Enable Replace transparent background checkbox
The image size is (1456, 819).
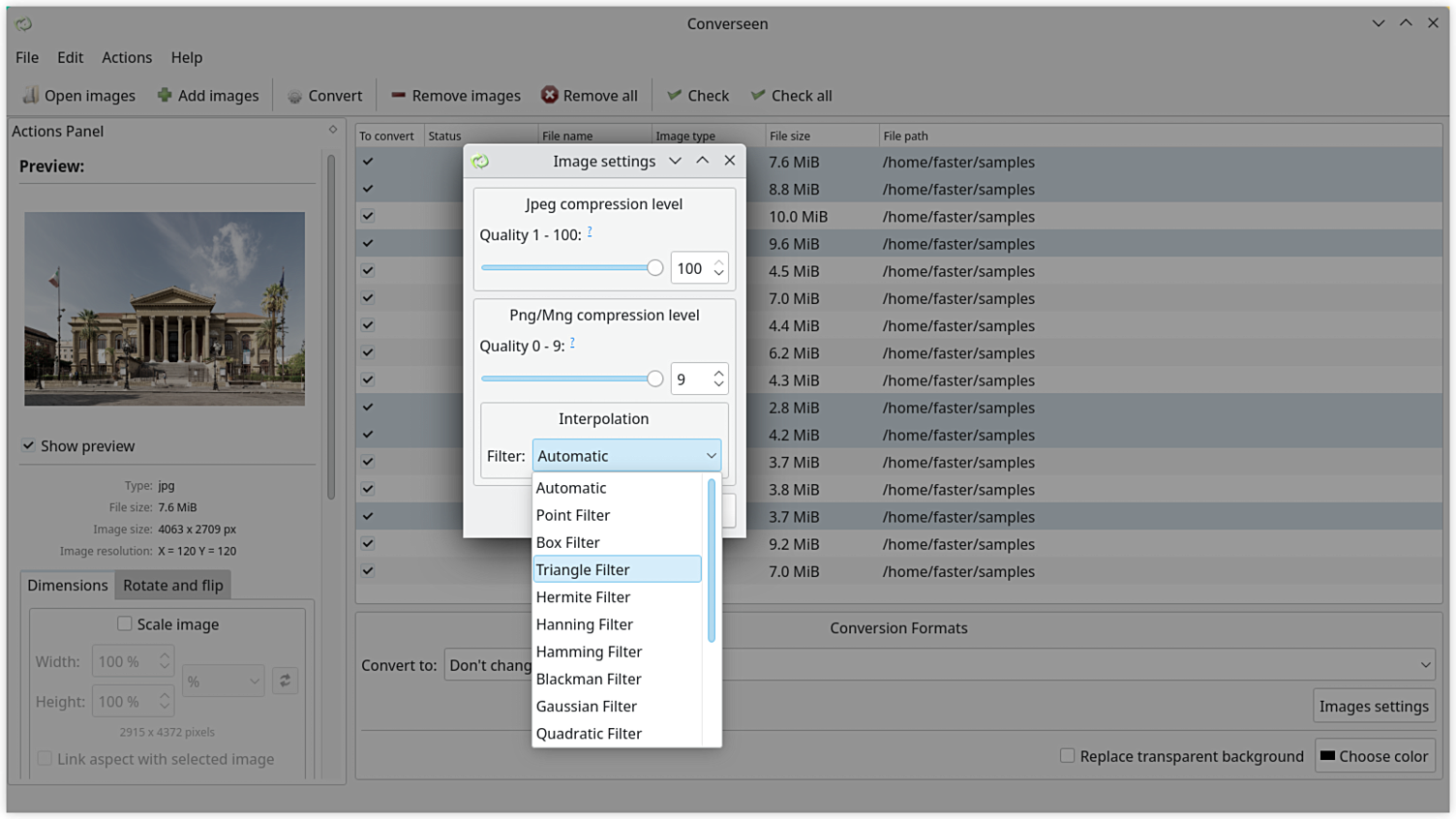[x=1067, y=756]
